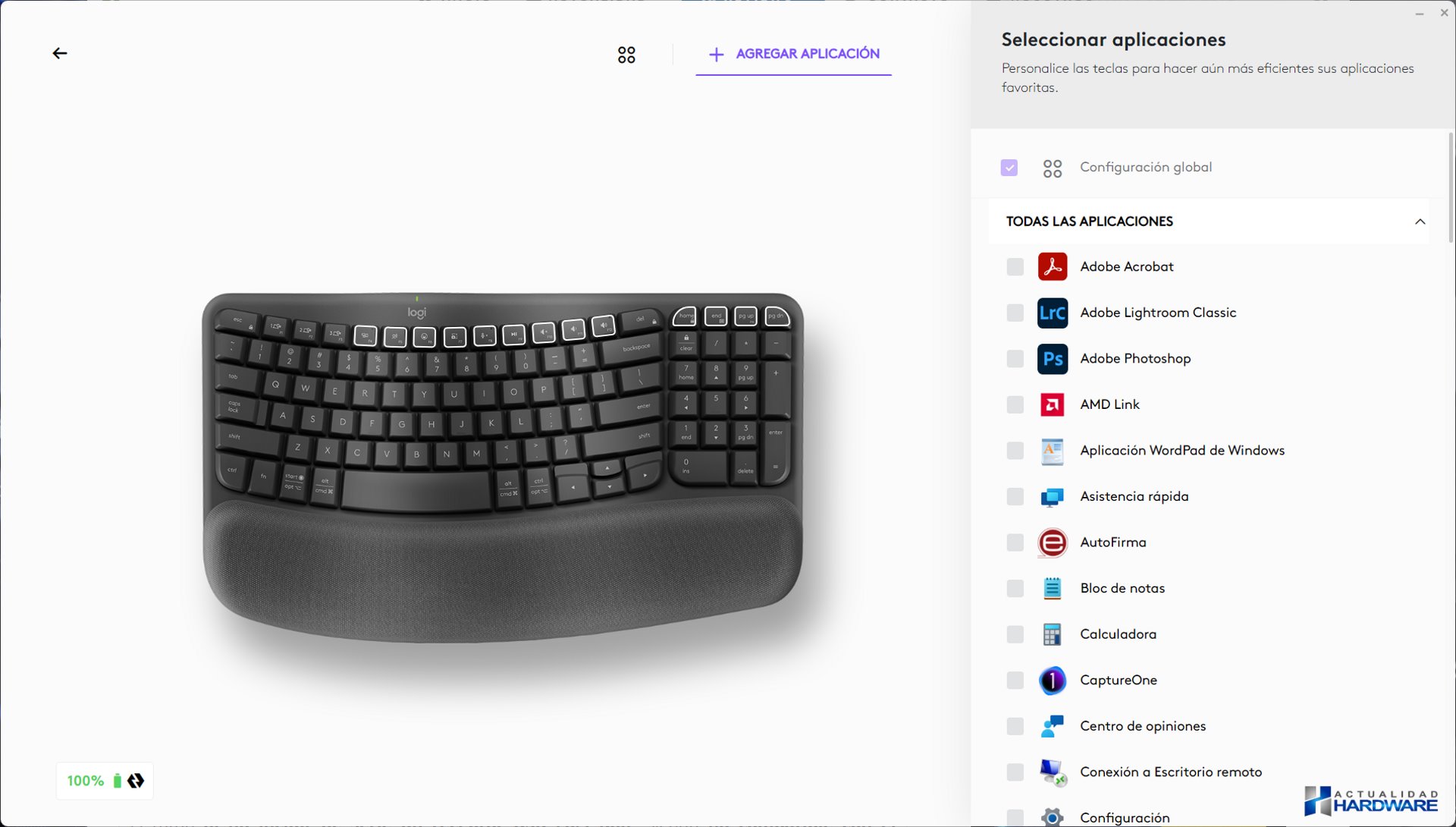This screenshot has width=1456, height=827.
Task: Tick the Asistencia rápida checkbox
Action: (x=1015, y=497)
